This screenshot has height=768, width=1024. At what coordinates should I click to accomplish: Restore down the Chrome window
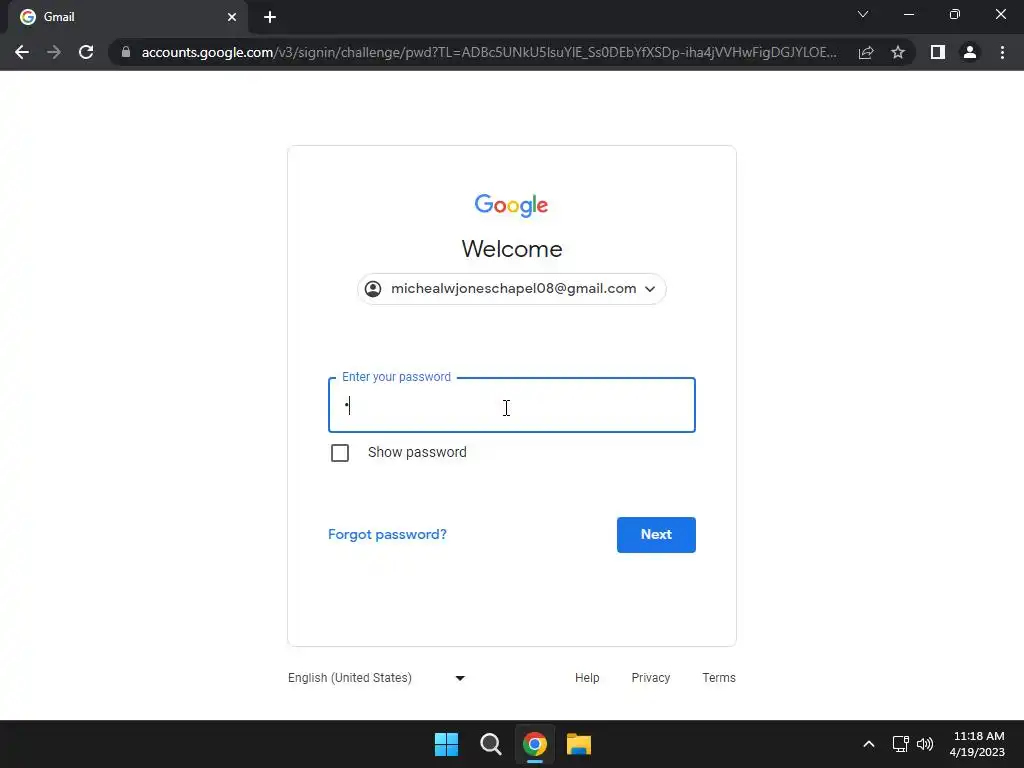(x=955, y=14)
